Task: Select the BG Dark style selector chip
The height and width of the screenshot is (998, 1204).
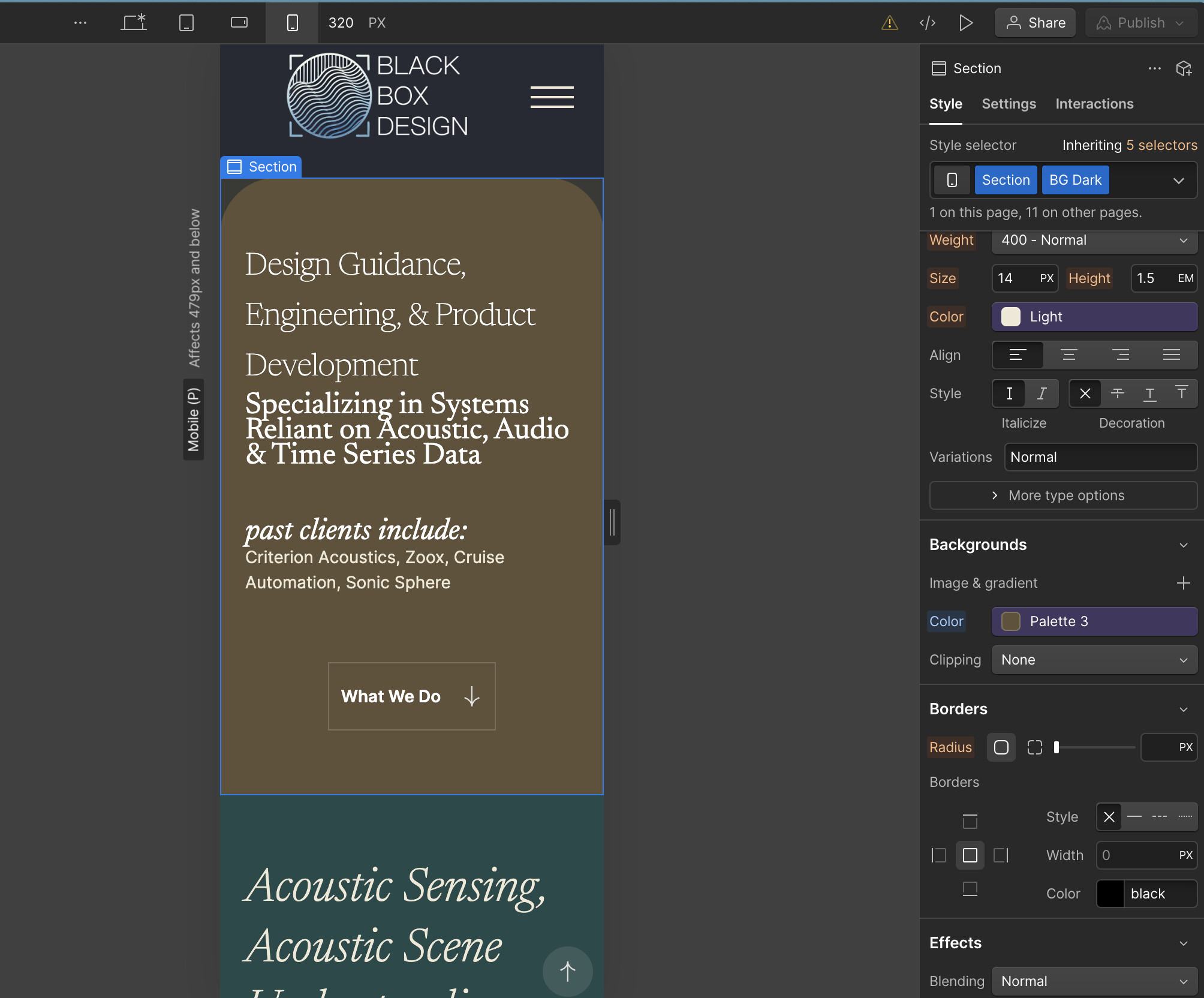Action: (x=1074, y=179)
